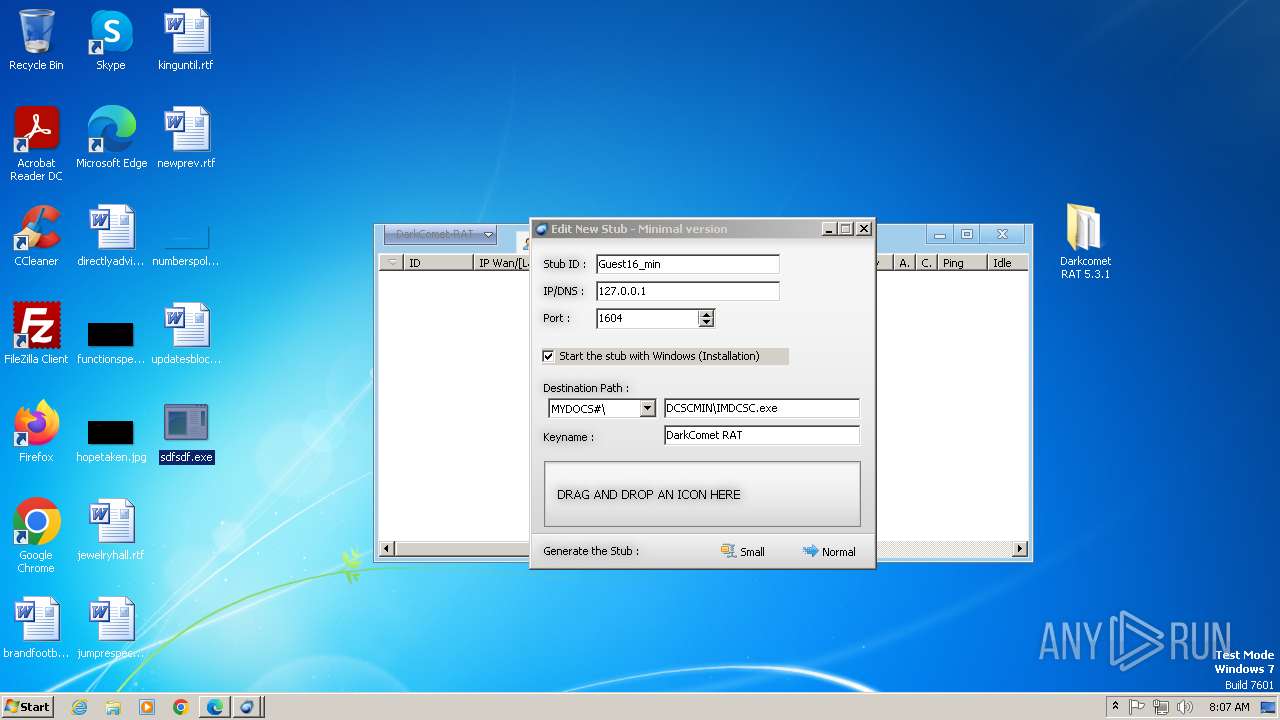The width and height of the screenshot is (1280, 720).
Task: Click the Stub ID input field
Action: click(x=687, y=264)
